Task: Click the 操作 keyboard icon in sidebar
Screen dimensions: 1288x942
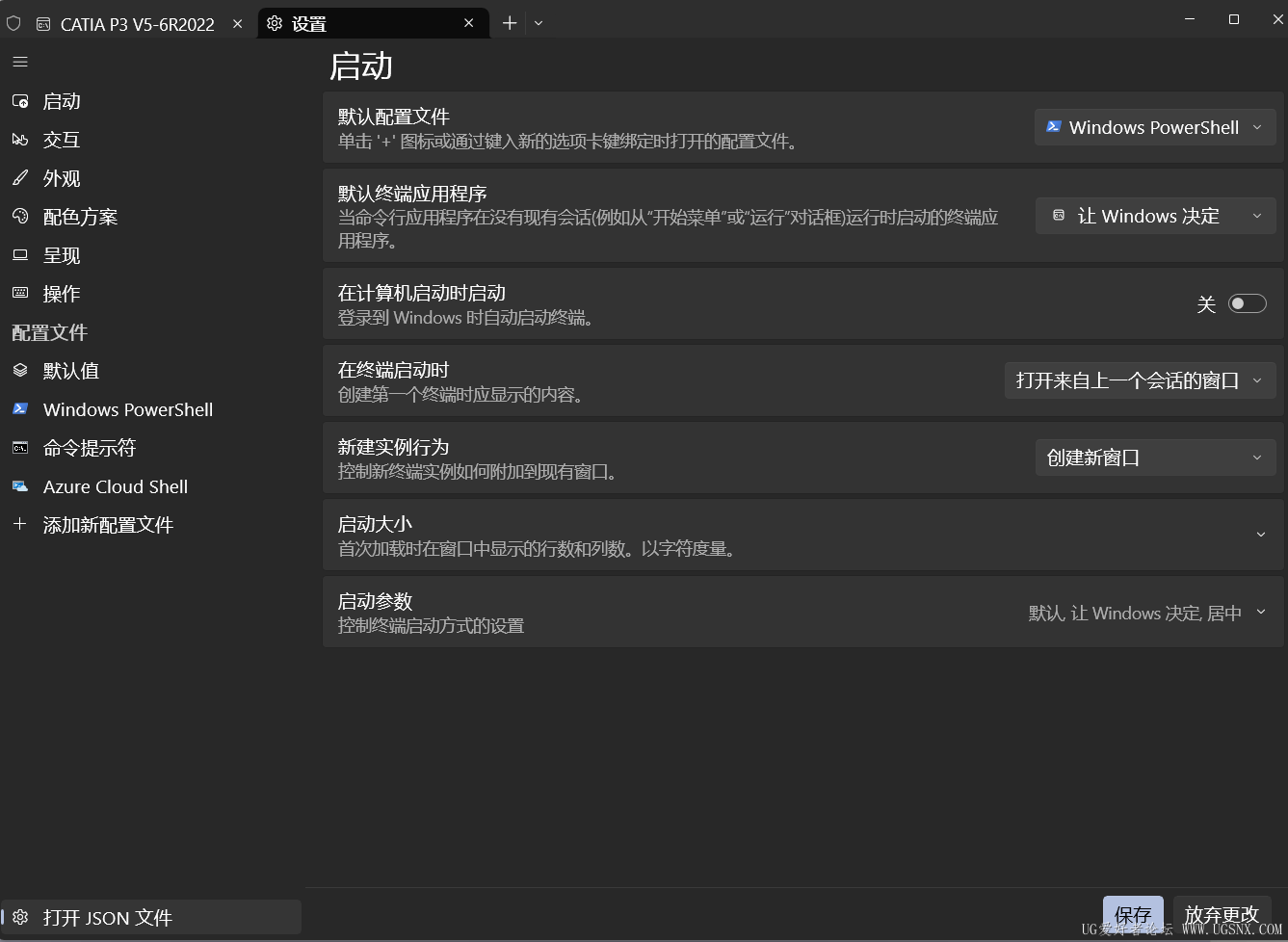Action: click(x=20, y=293)
